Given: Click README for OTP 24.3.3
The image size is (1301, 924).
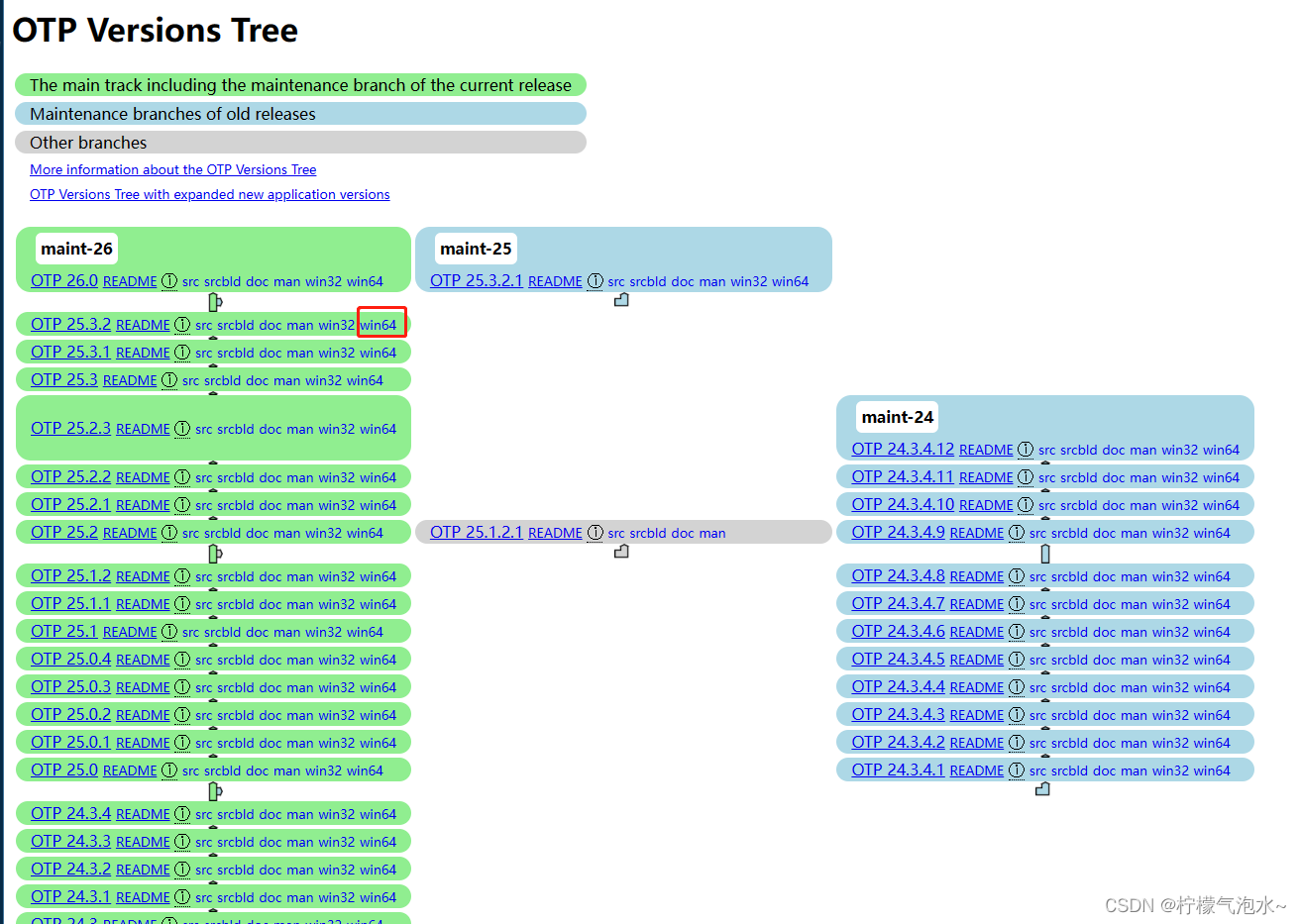Looking at the screenshot, I should [x=143, y=842].
